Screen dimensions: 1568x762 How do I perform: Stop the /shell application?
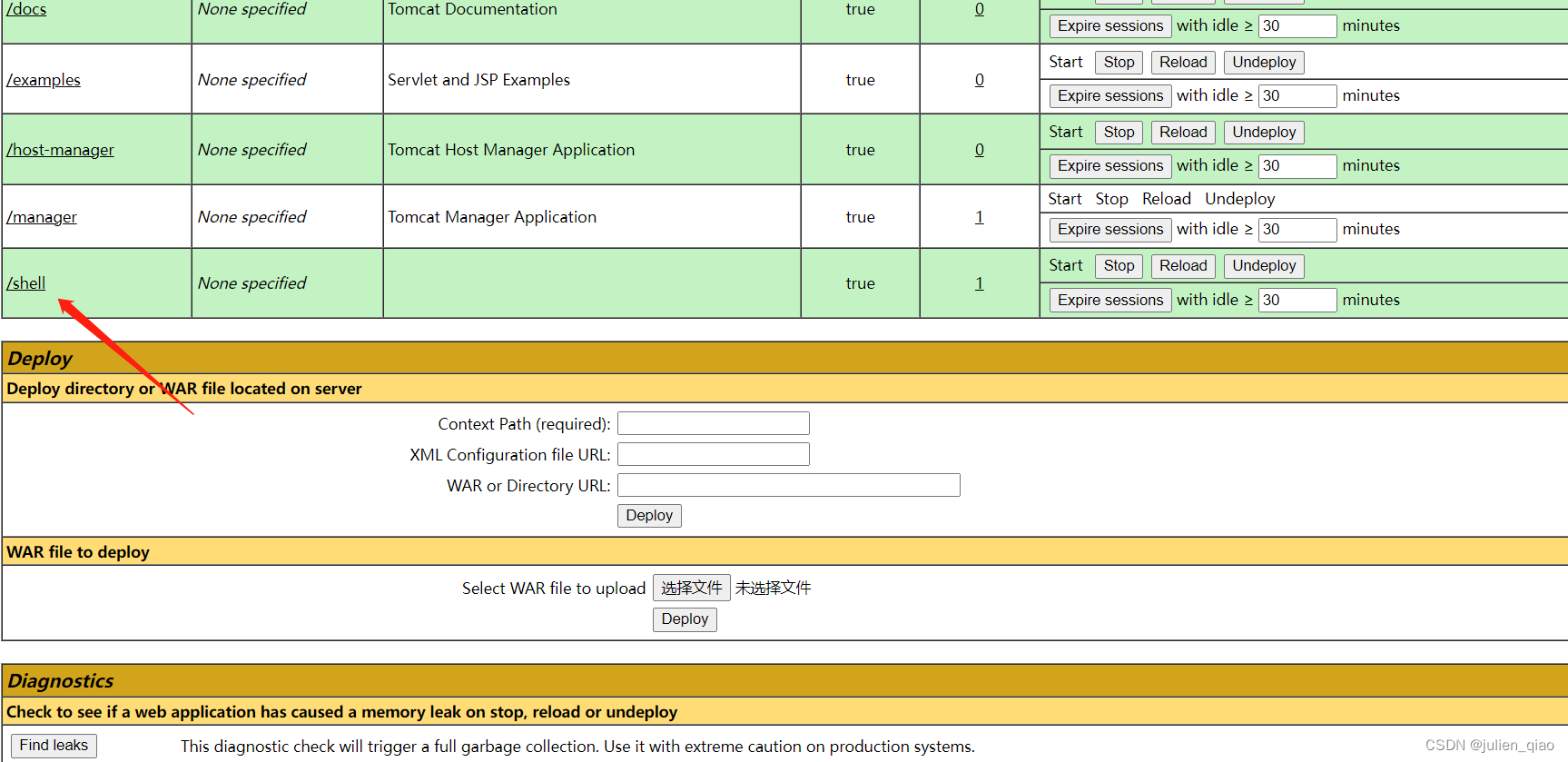[x=1119, y=266]
